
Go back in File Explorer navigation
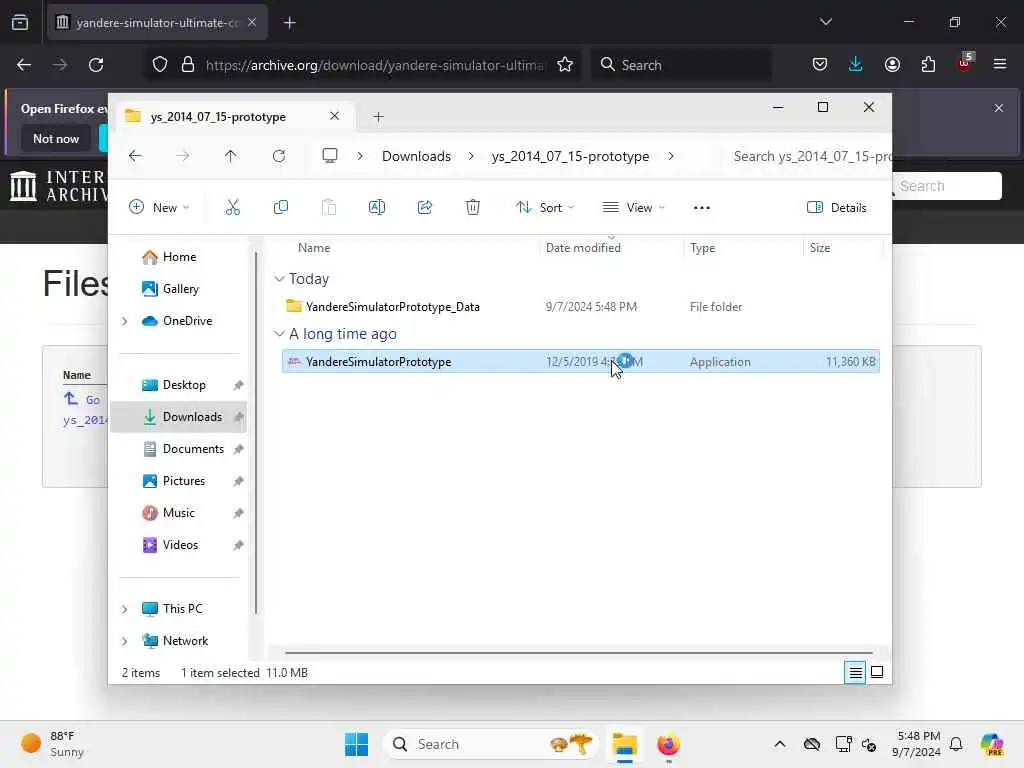tap(135, 156)
